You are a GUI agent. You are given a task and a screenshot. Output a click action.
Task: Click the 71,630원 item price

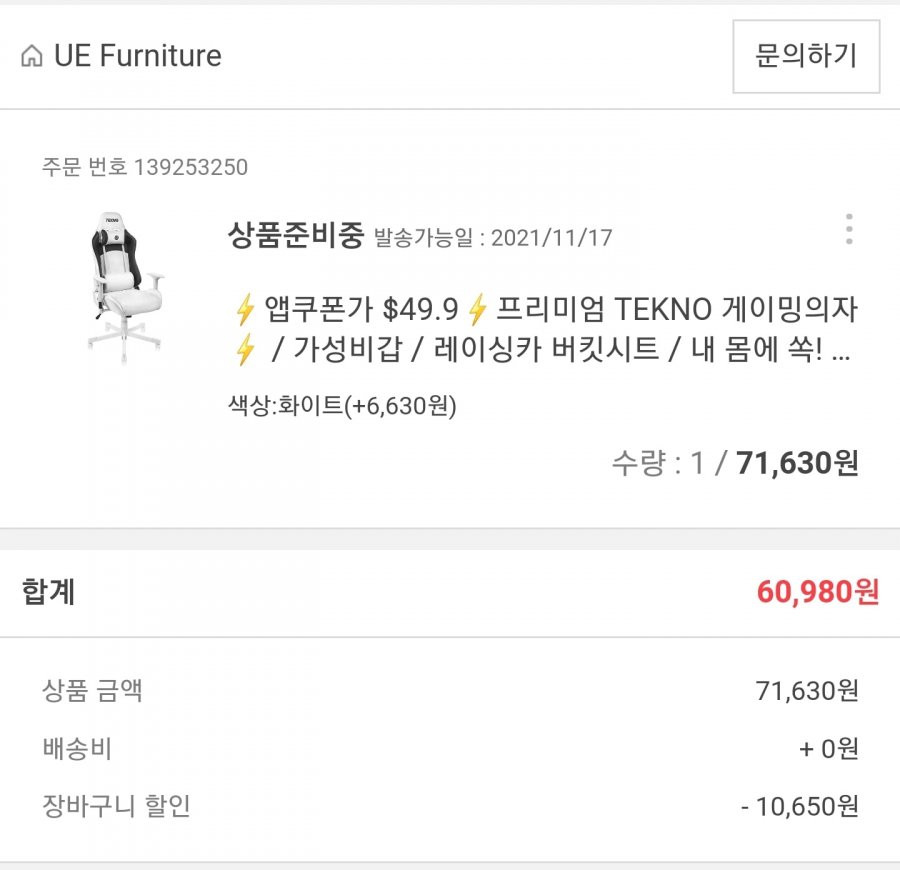click(x=797, y=463)
